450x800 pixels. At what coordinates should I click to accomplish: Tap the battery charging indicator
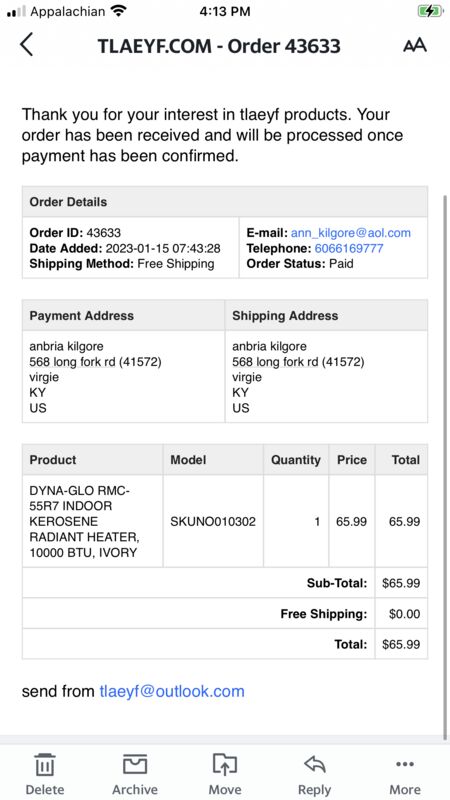[x=431, y=11]
